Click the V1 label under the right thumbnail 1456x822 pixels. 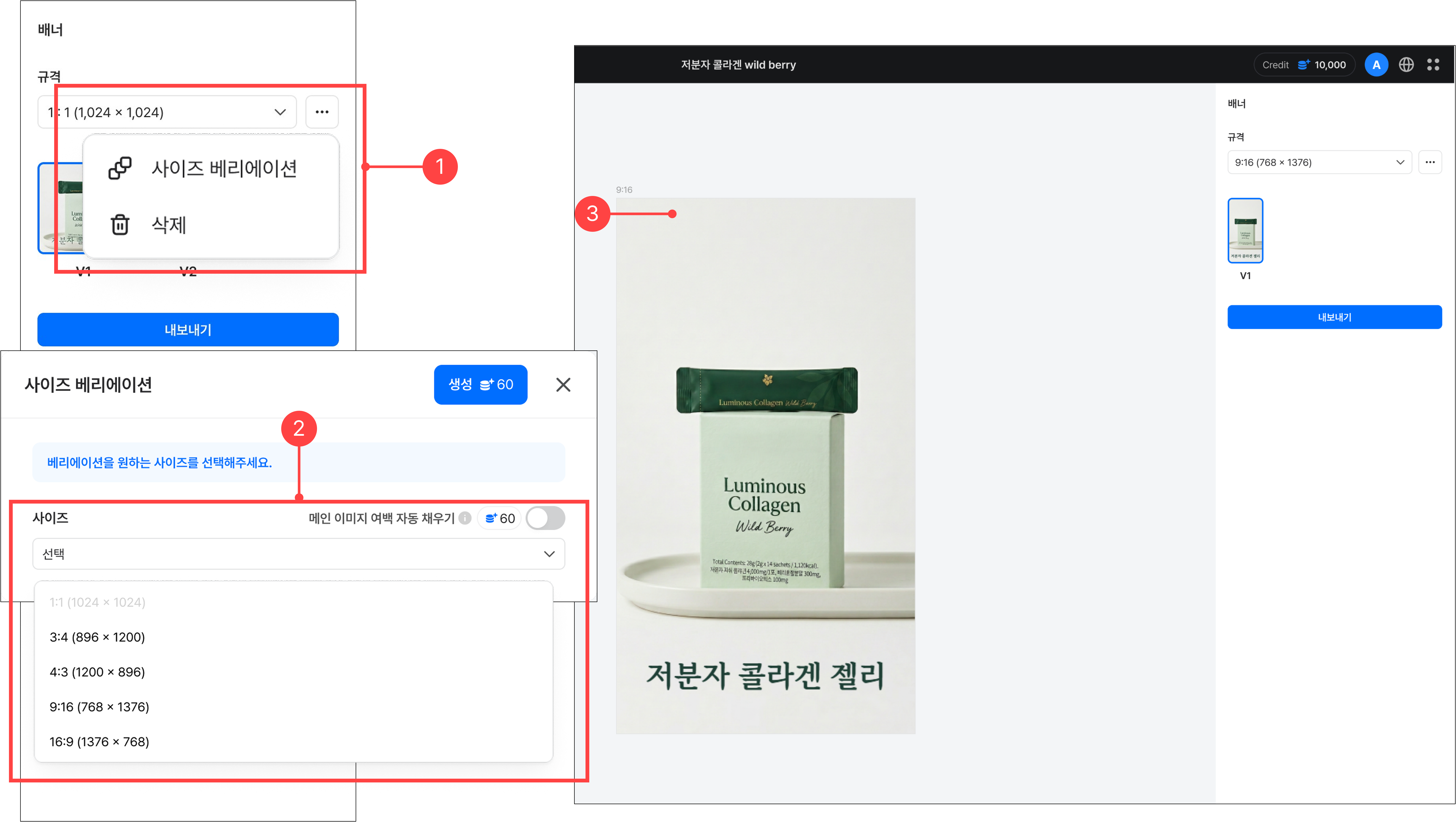pos(1245,276)
